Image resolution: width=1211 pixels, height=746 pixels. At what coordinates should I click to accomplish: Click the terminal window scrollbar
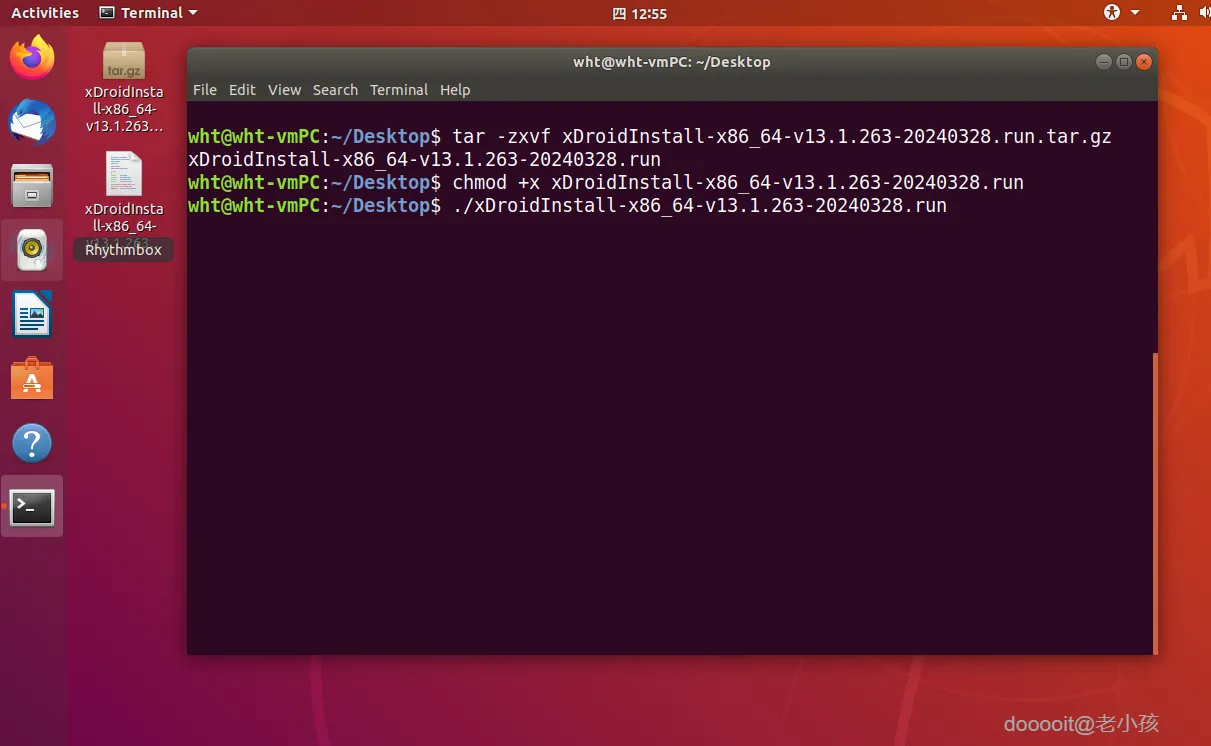click(1155, 503)
